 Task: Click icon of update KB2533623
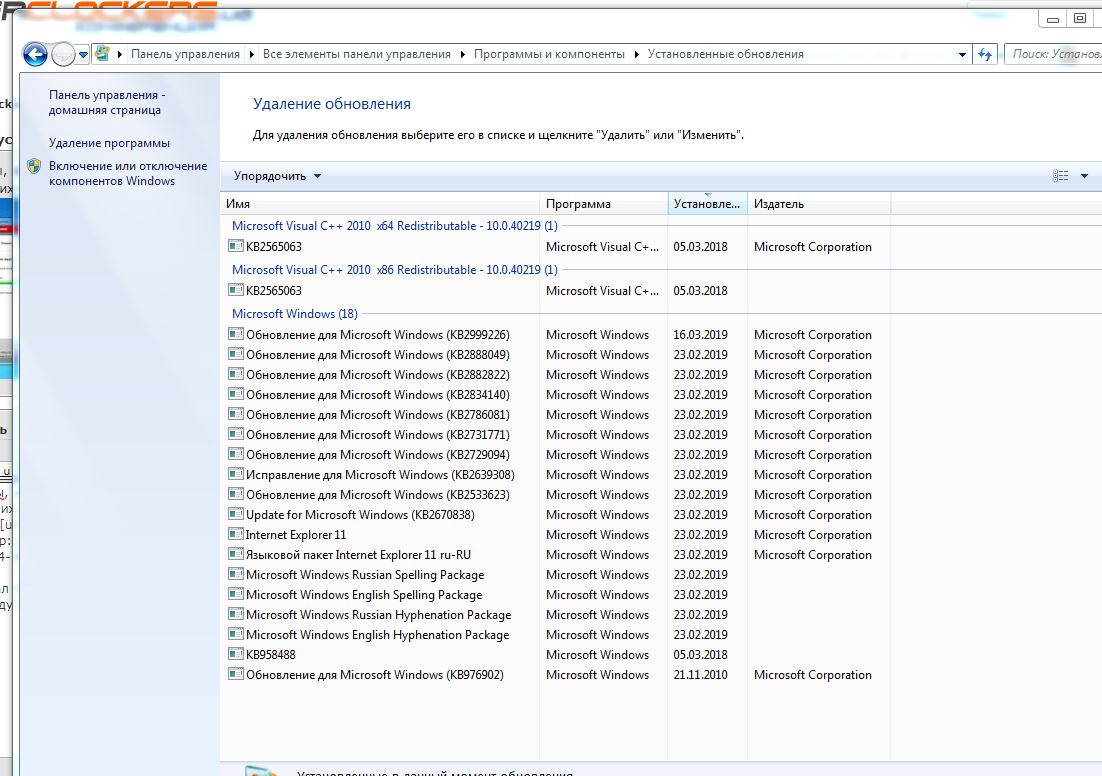[x=235, y=494]
